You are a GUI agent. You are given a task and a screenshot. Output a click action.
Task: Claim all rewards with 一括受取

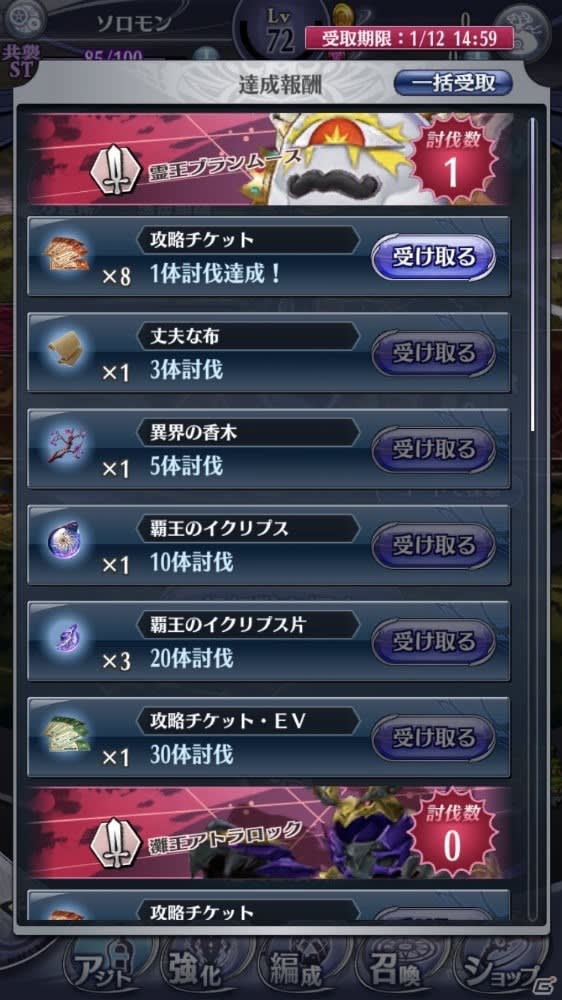click(x=453, y=83)
